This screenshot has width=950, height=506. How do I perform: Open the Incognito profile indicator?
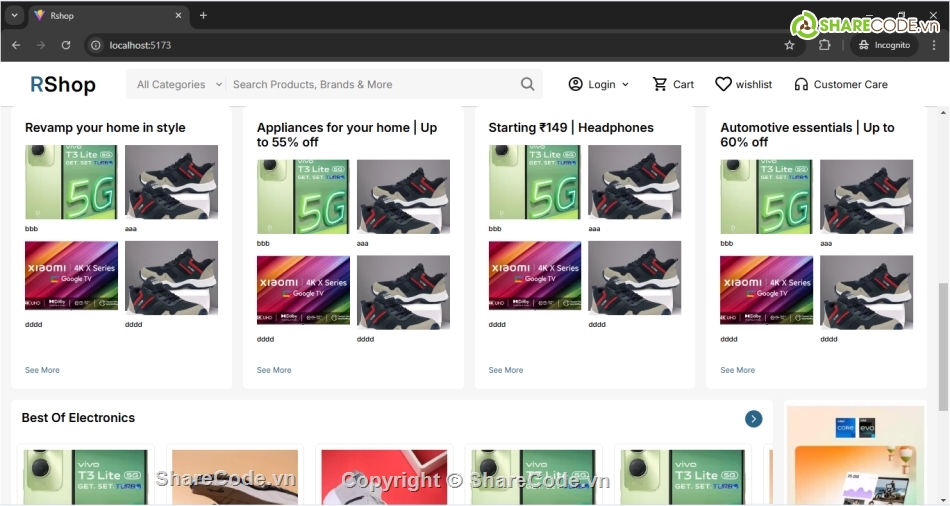point(884,45)
